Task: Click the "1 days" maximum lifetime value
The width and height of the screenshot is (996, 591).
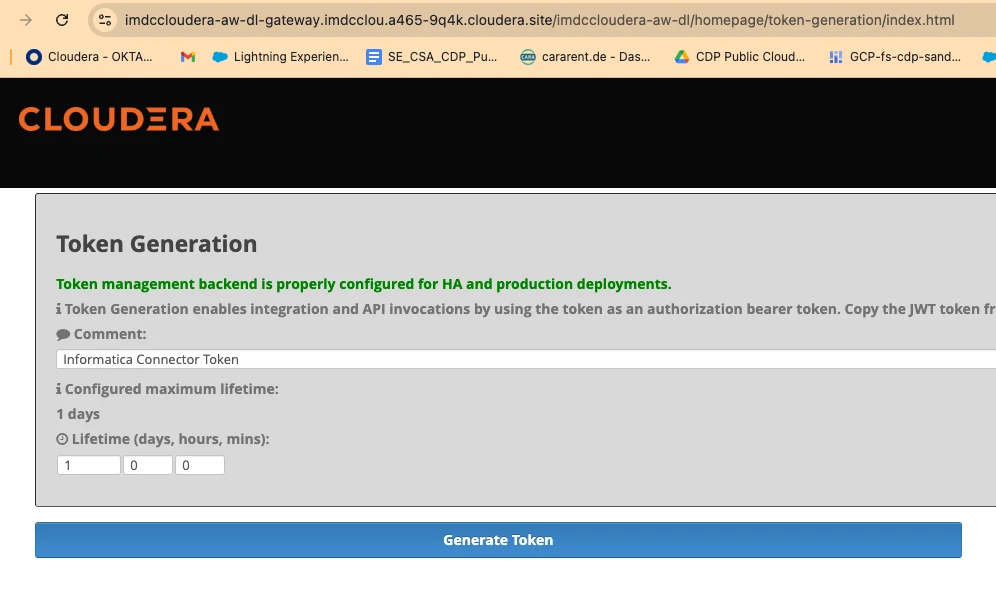Action: (x=78, y=414)
